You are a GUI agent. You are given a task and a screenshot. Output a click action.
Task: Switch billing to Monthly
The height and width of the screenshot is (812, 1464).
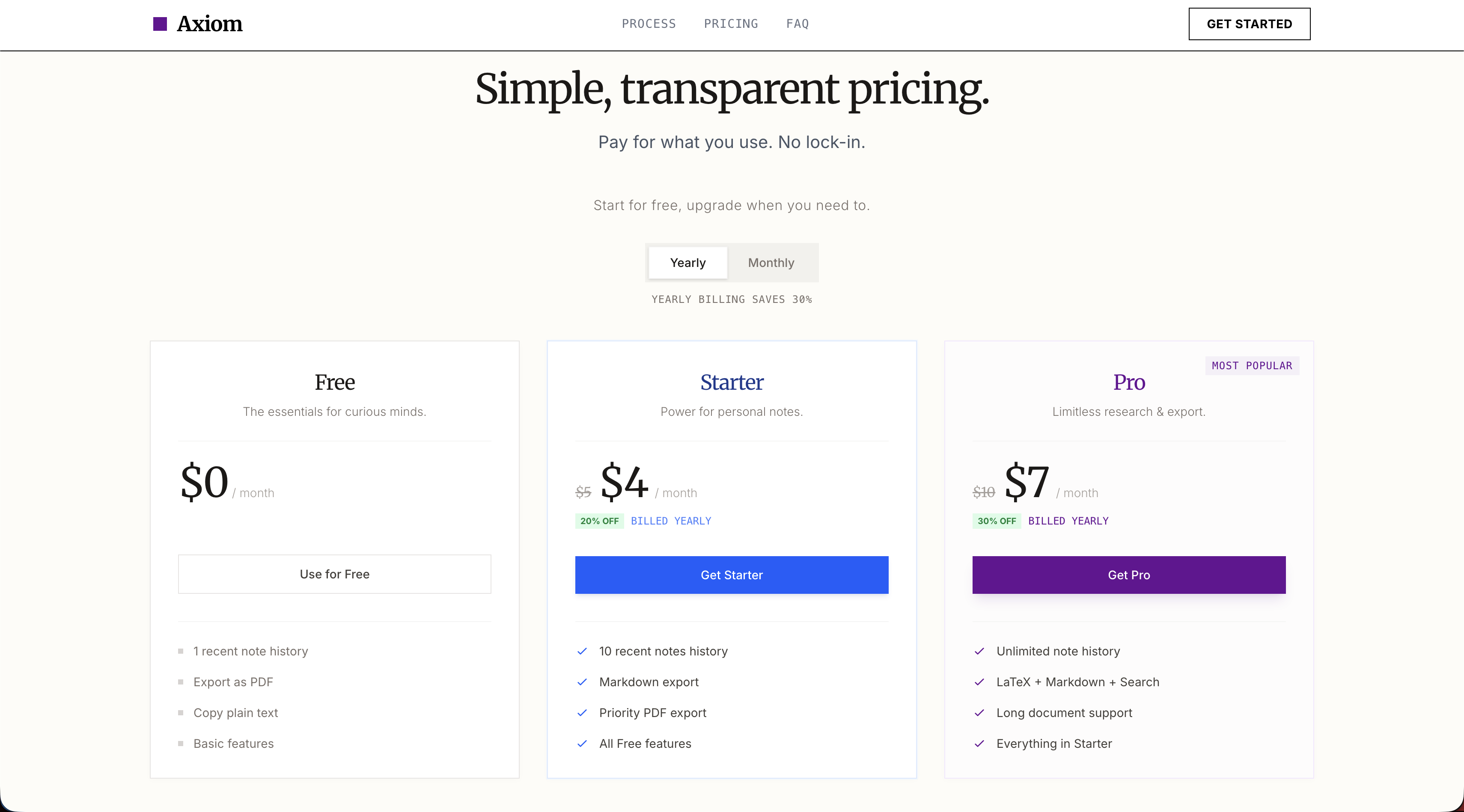(x=771, y=262)
